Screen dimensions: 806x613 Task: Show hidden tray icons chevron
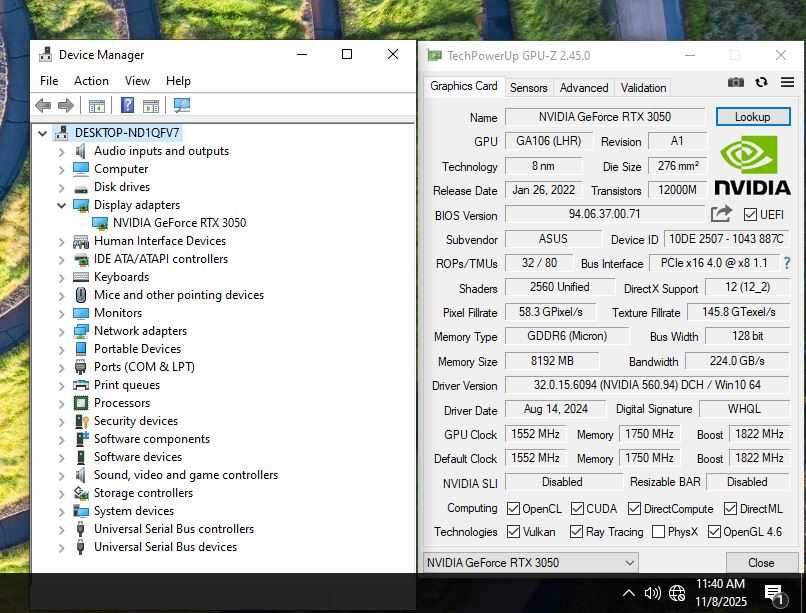pyautogui.click(x=628, y=593)
